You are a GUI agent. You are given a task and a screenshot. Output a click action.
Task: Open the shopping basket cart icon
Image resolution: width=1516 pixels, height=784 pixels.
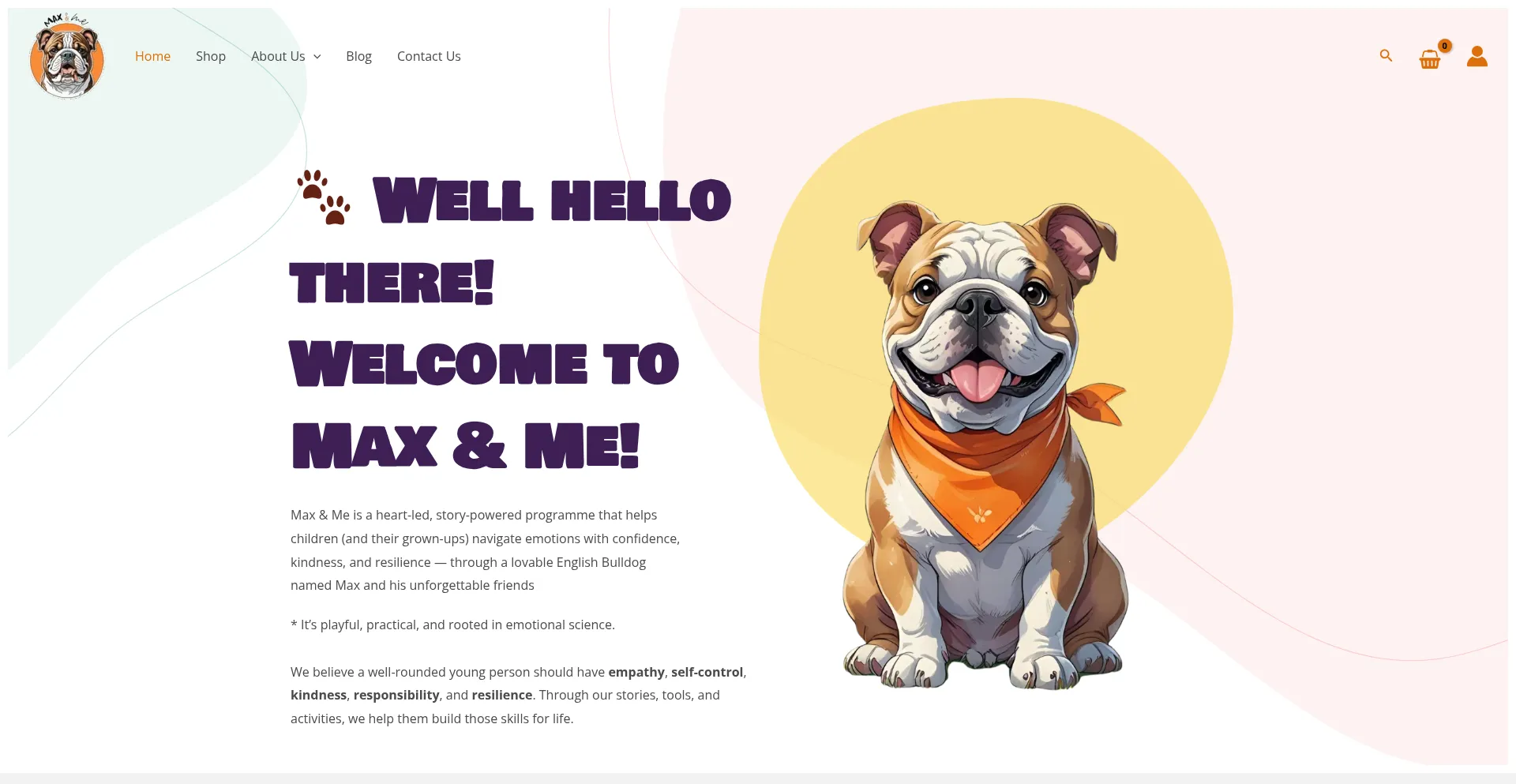[1430, 59]
